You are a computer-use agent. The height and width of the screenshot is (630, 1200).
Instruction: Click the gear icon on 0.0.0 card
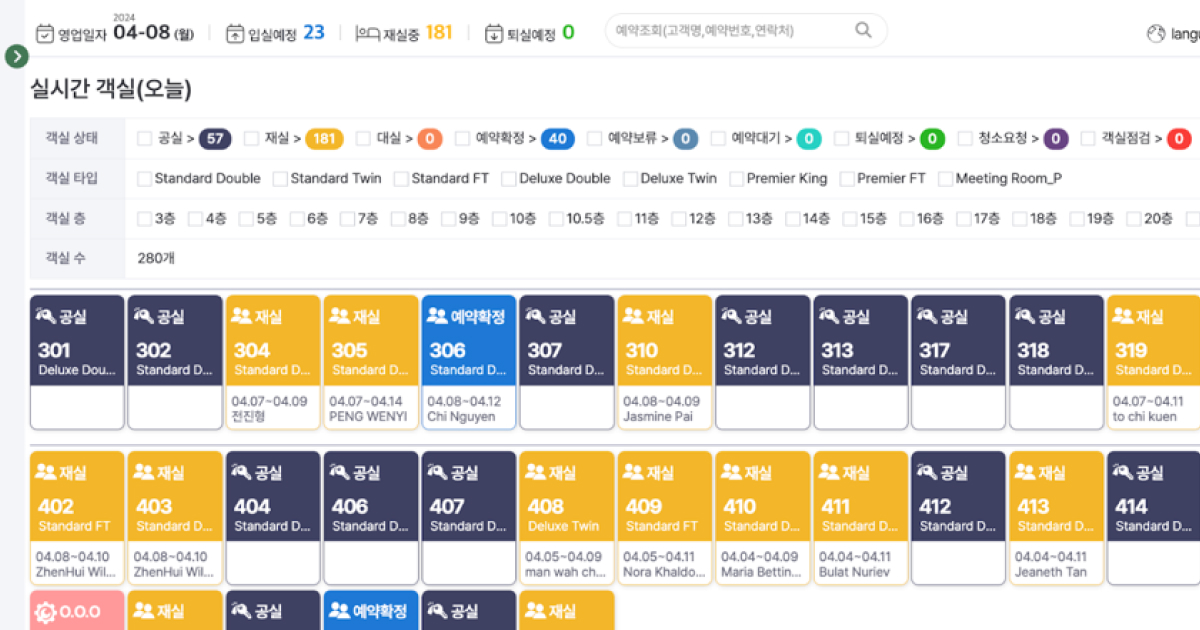47,612
